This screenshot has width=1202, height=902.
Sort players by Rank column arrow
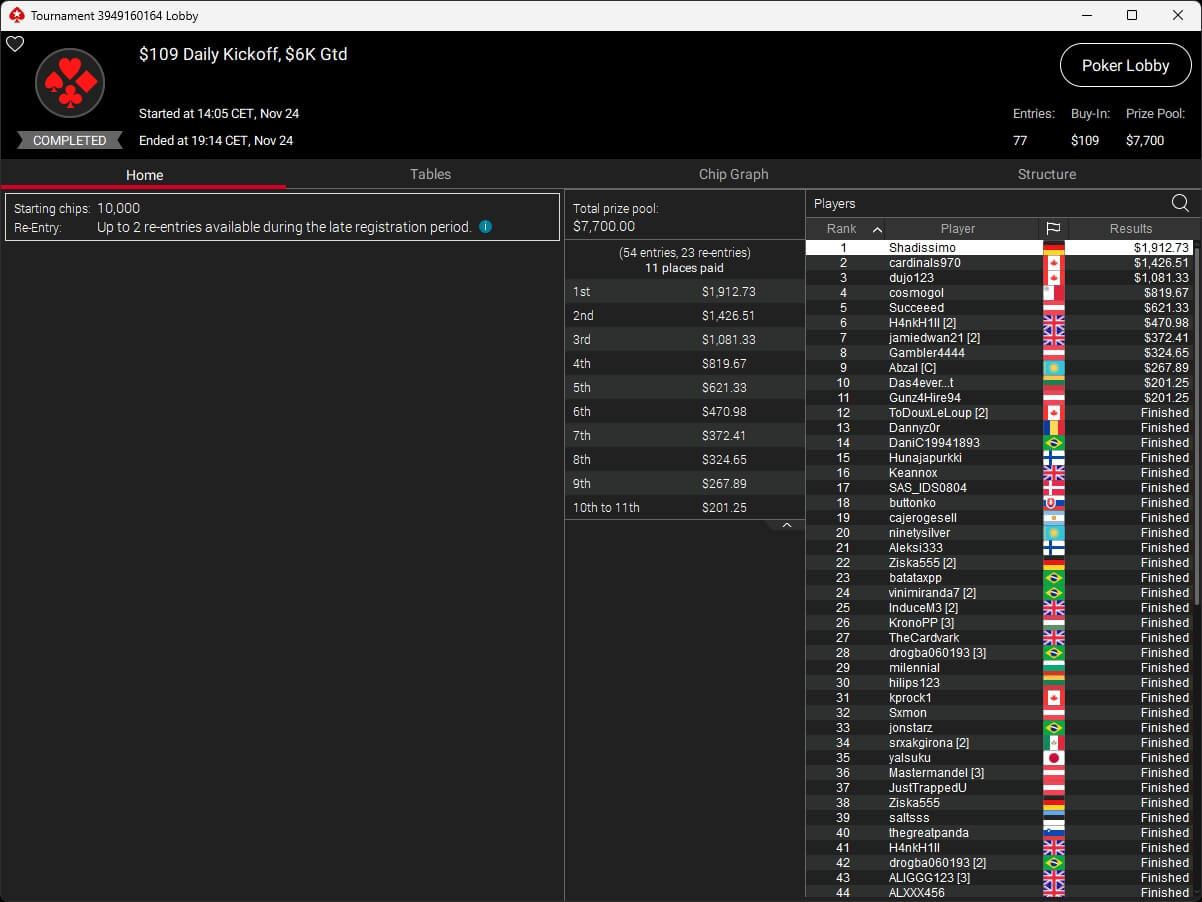(x=877, y=229)
